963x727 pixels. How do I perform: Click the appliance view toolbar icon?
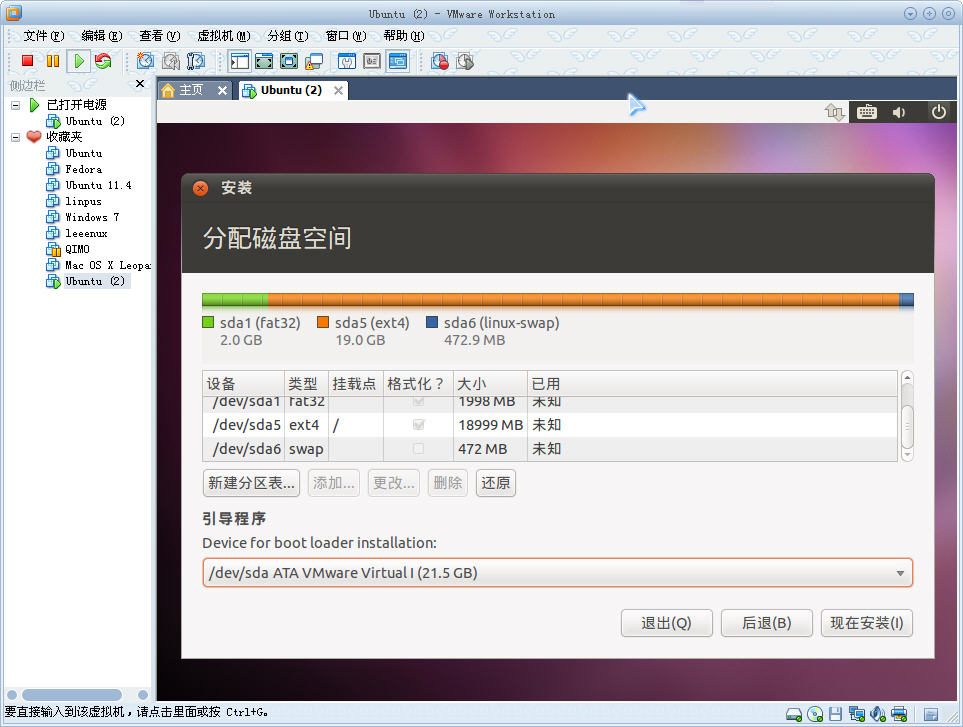[x=372, y=61]
